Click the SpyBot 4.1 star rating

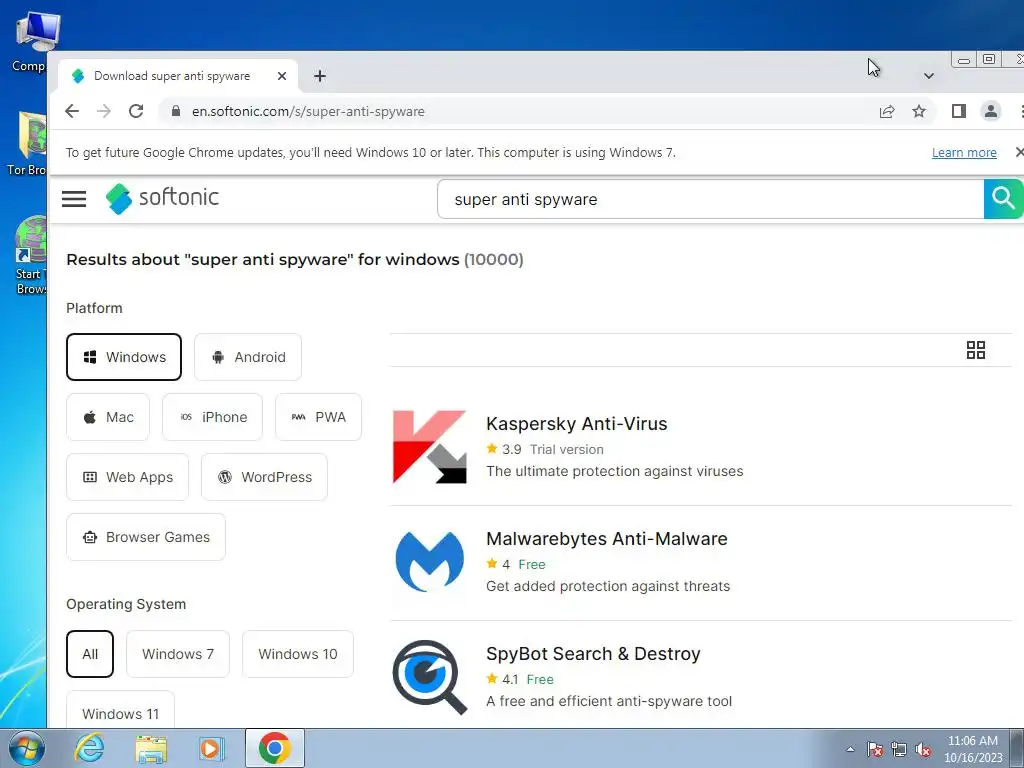tap(502, 679)
